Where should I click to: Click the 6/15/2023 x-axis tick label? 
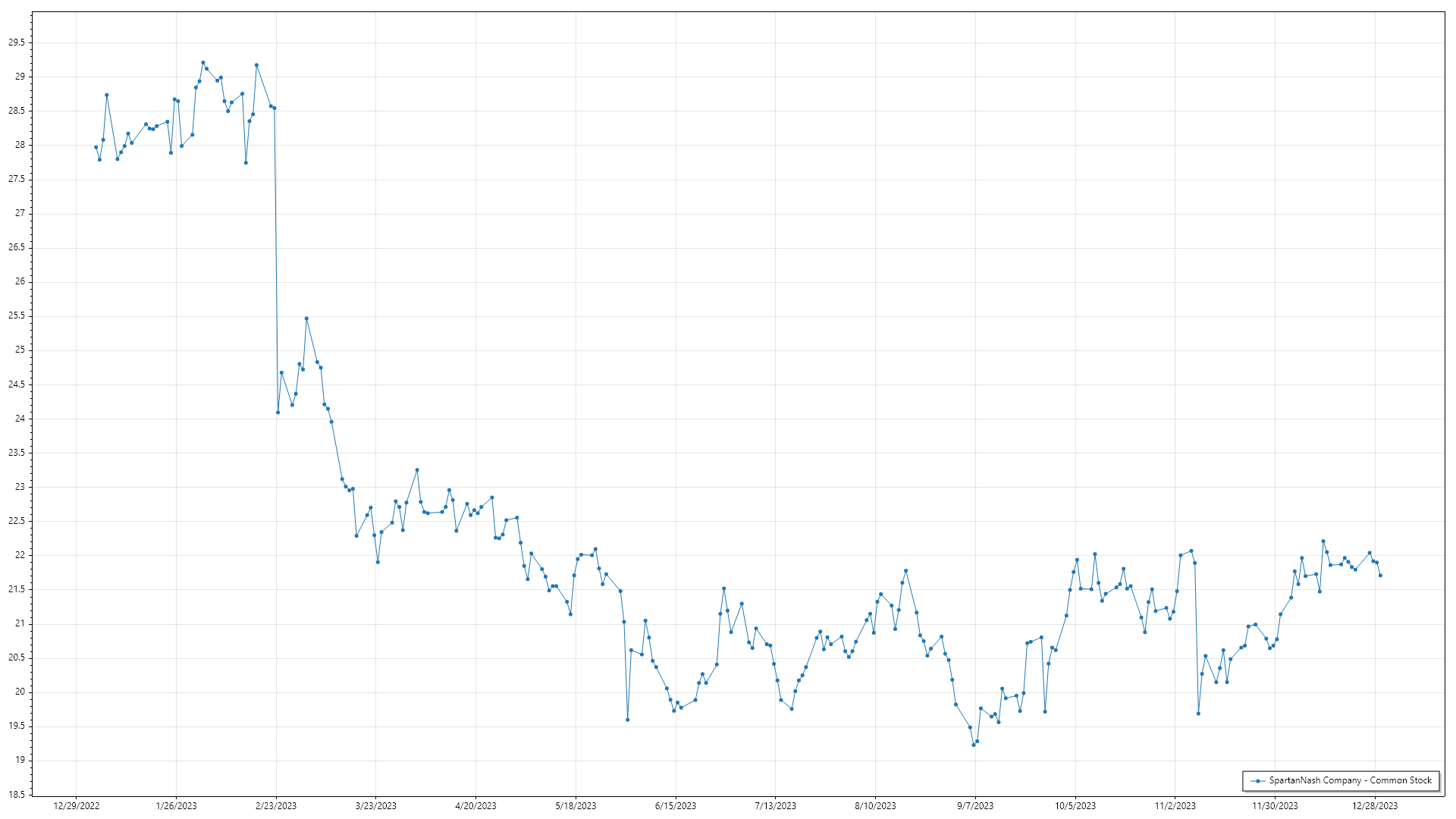tap(676, 806)
